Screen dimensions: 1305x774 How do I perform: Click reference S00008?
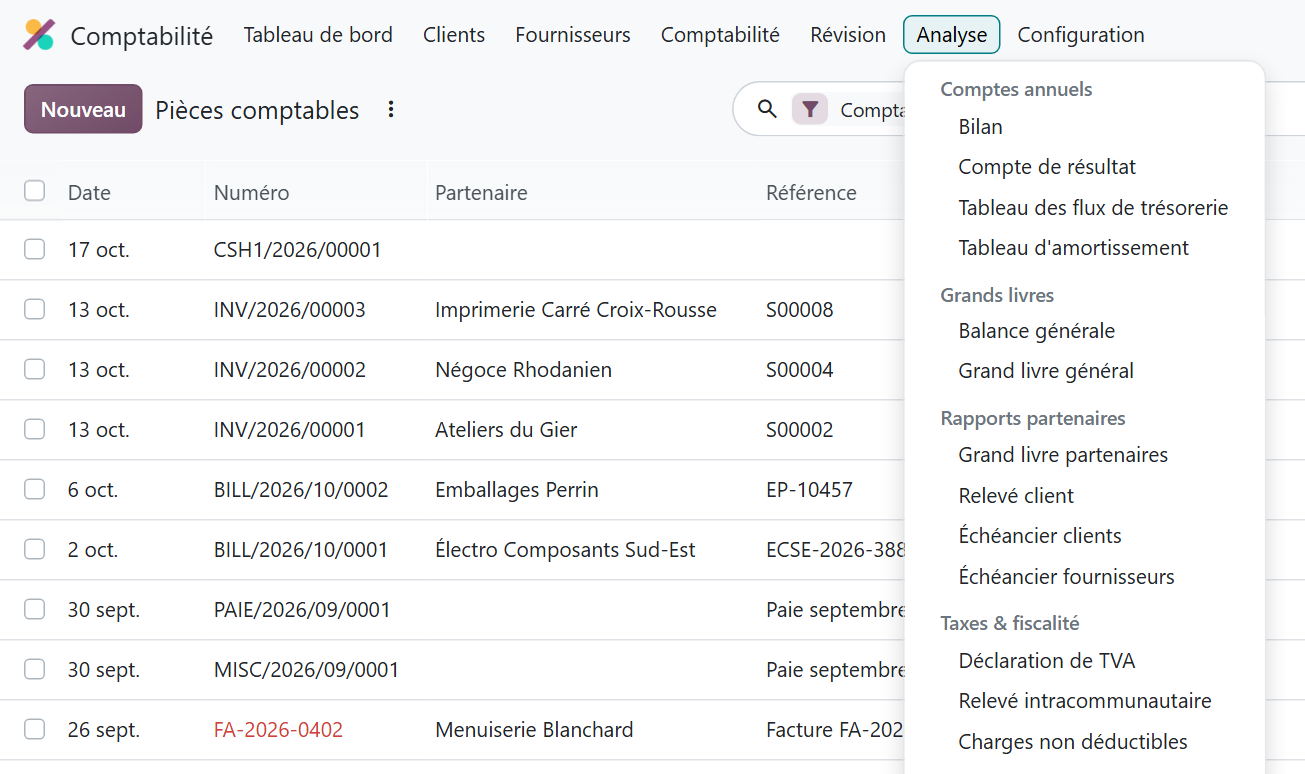tap(800, 310)
